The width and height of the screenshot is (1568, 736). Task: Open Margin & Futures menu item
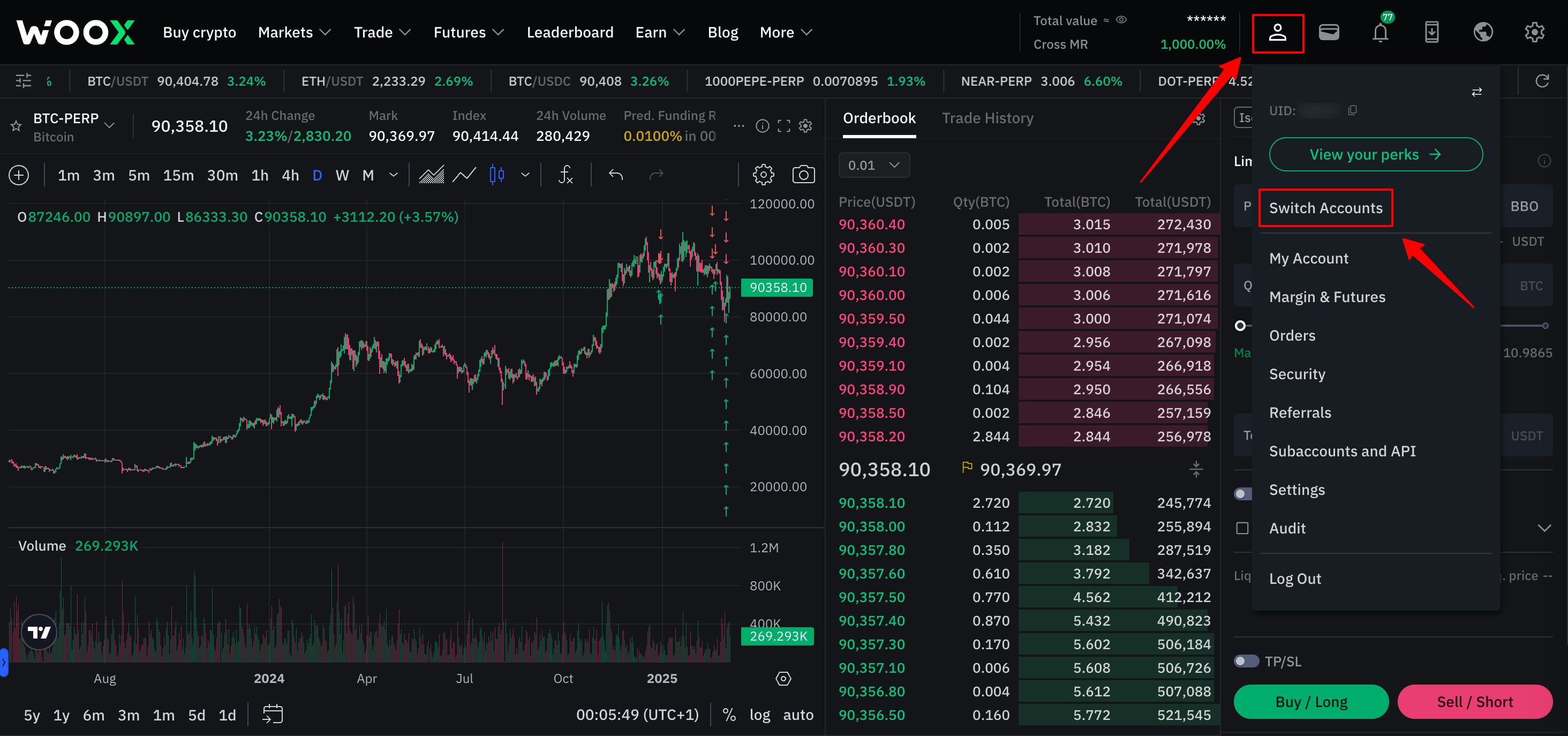[1327, 297]
